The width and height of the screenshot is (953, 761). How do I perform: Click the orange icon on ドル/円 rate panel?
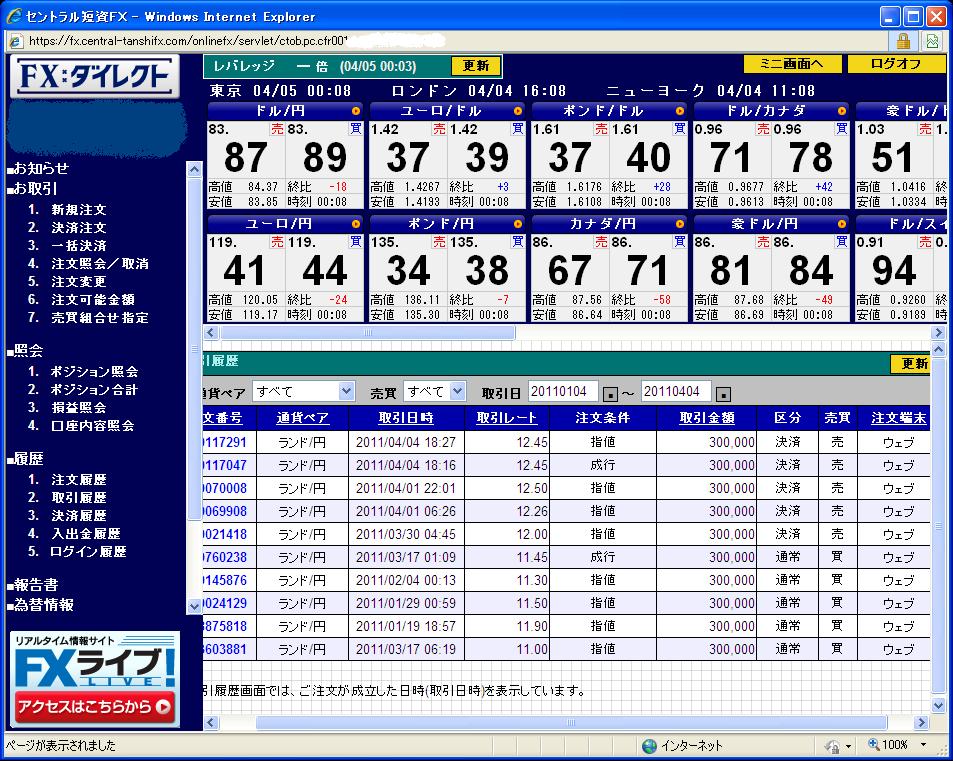(357, 111)
